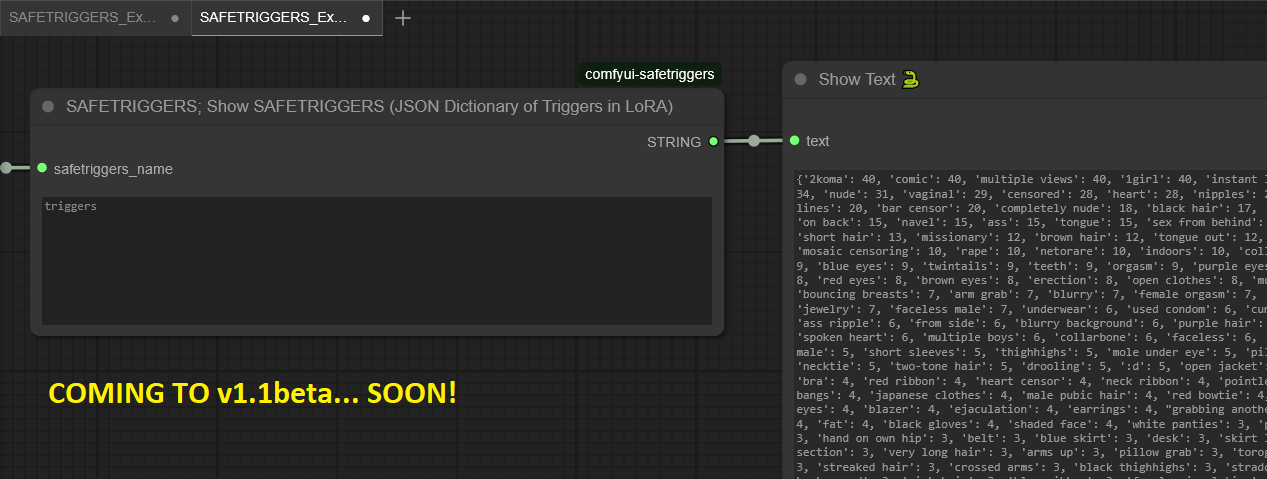Switch to the first SAFETRIGGERS_Ex workflow tab

click(95, 18)
